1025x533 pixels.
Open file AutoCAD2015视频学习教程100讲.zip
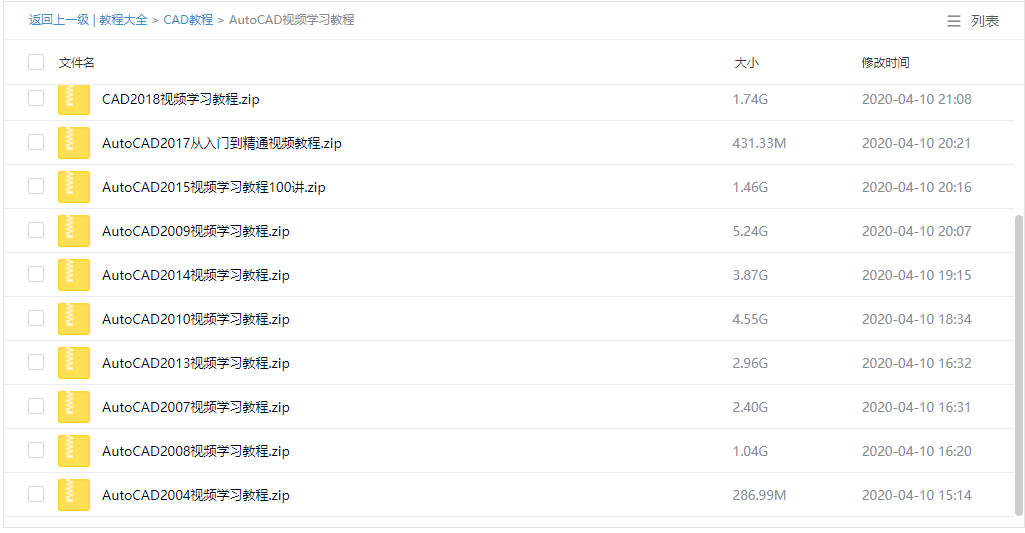(x=214, y=187)
